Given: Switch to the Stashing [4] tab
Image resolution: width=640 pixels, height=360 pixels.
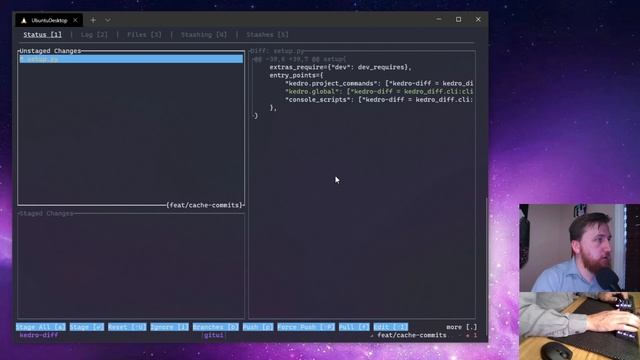Looking at the screenshot, I should 204,35.
